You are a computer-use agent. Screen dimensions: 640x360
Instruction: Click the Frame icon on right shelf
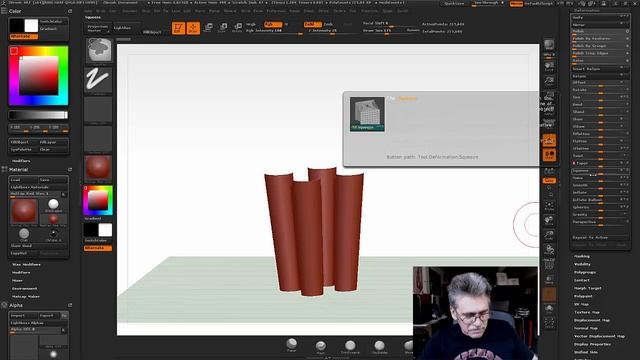pyautogui.click(x=549, y=206)
